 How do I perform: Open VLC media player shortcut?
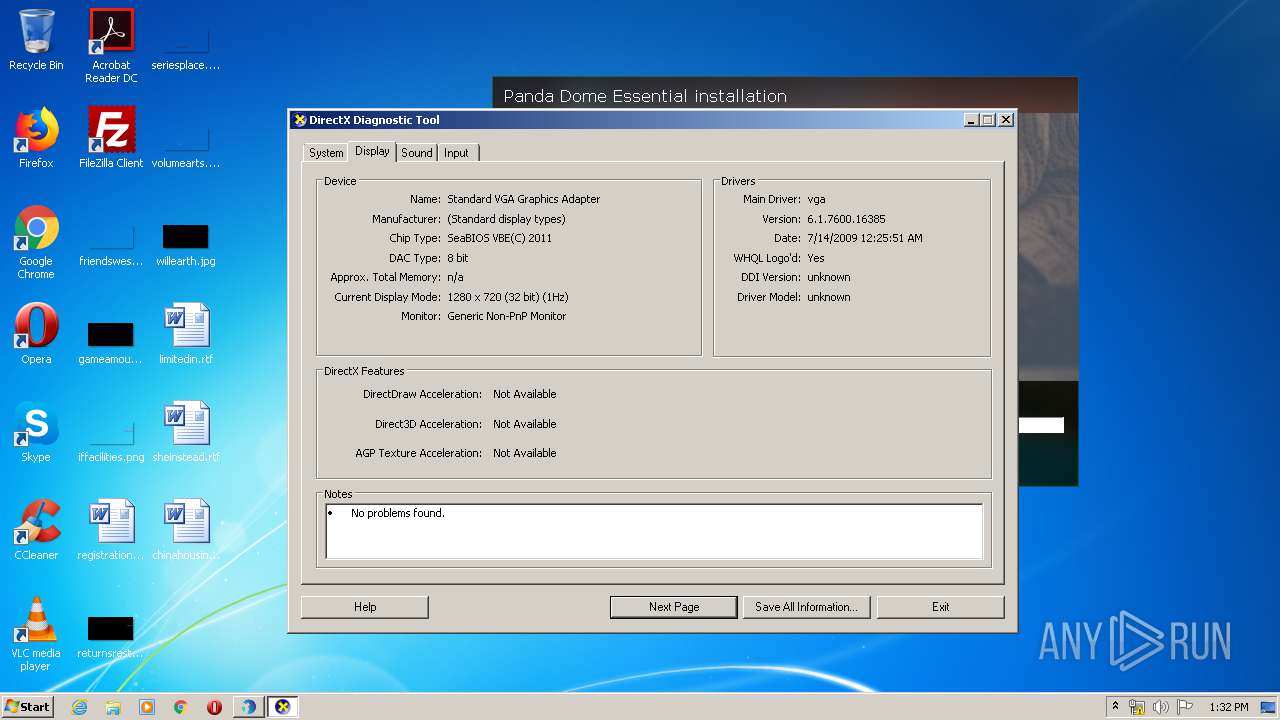[36, 634]
